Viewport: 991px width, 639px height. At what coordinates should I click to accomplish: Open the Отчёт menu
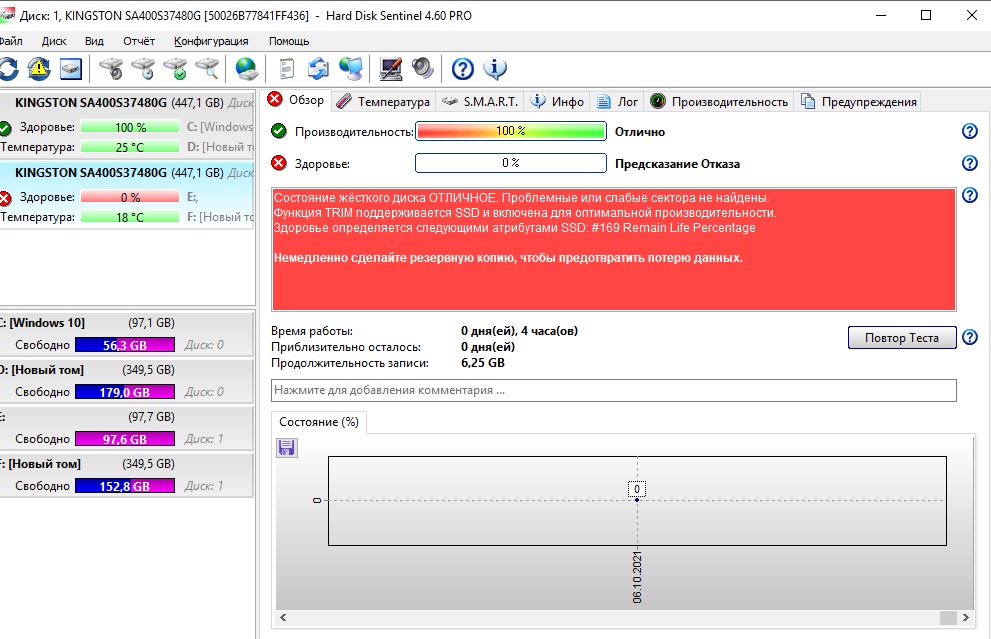(139, 41)
